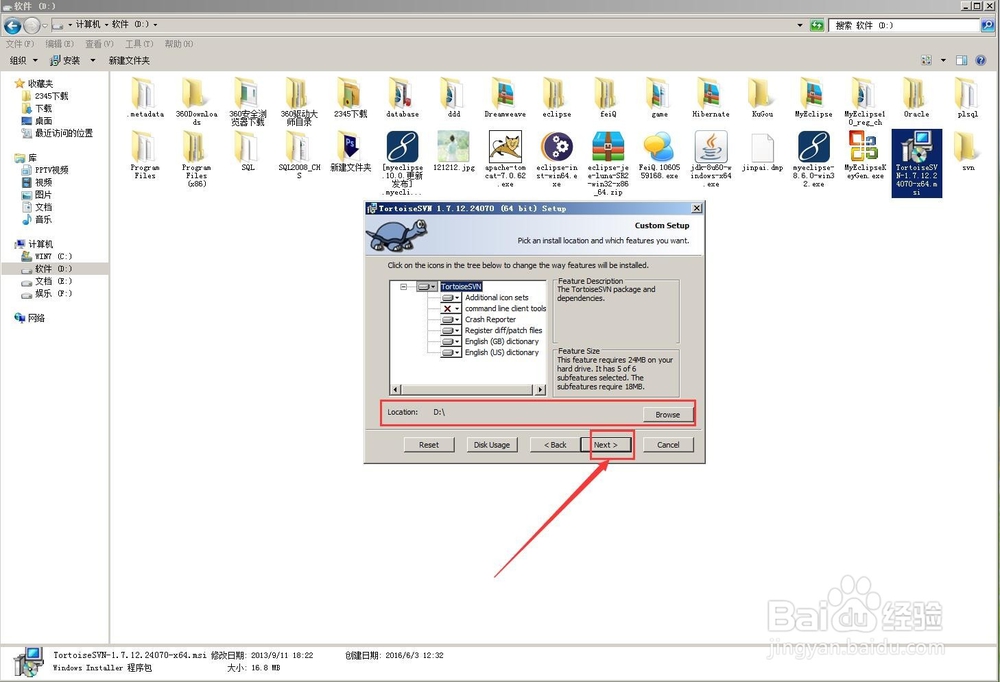
Task: Click Next in the setup wizard
Action: pos(606,445)
